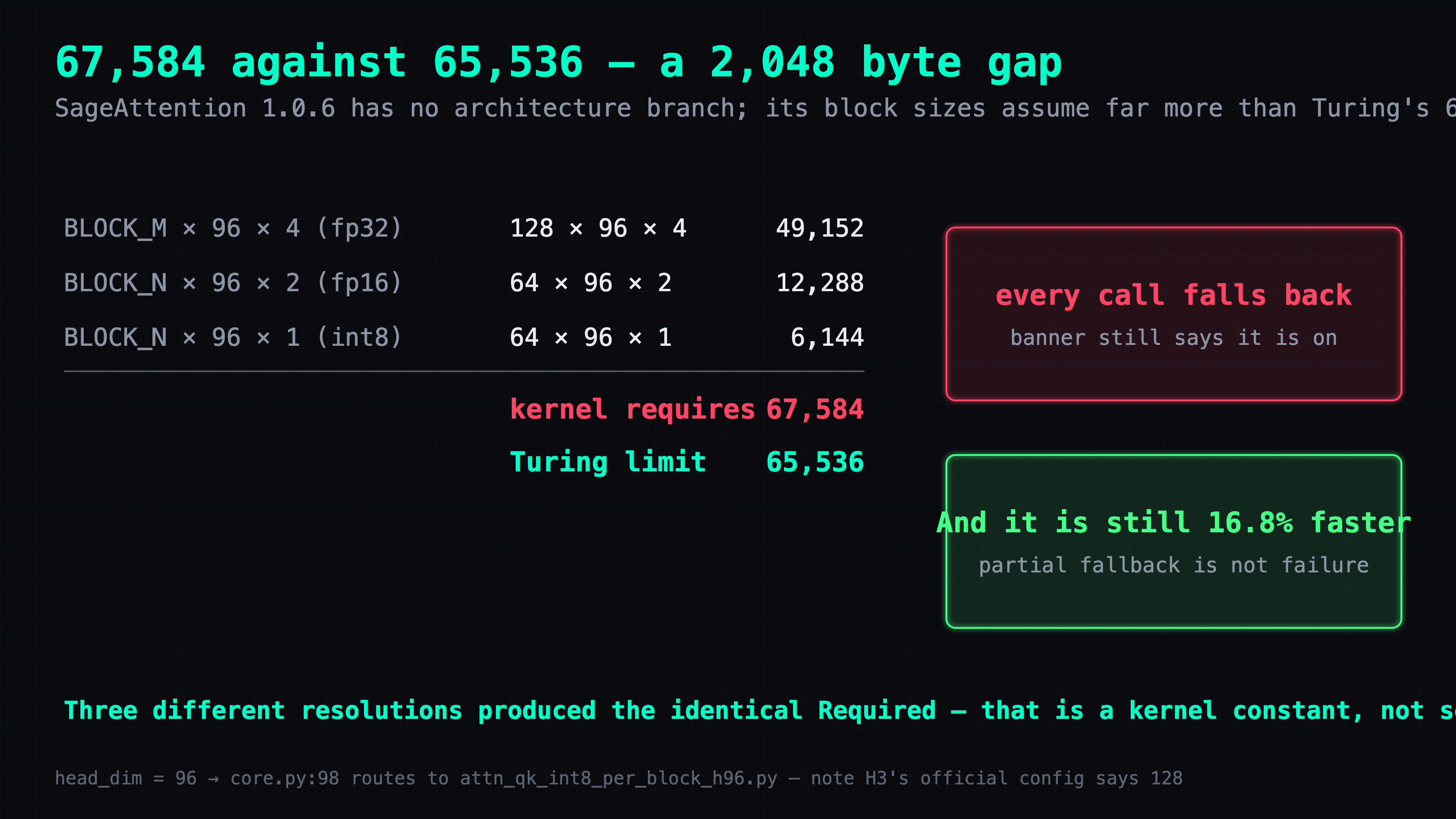Click the 'head_dim = 96' footnote text

tap(618, 779)
